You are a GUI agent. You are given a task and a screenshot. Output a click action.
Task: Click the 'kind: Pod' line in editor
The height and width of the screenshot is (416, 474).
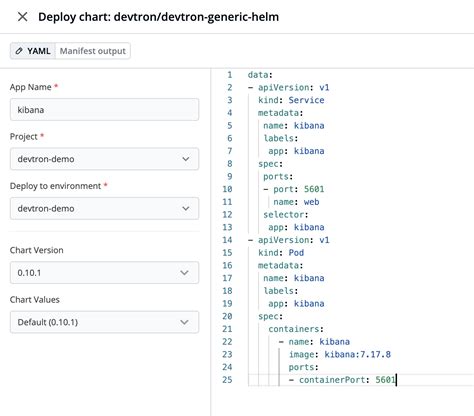click(x=281, y=253)
